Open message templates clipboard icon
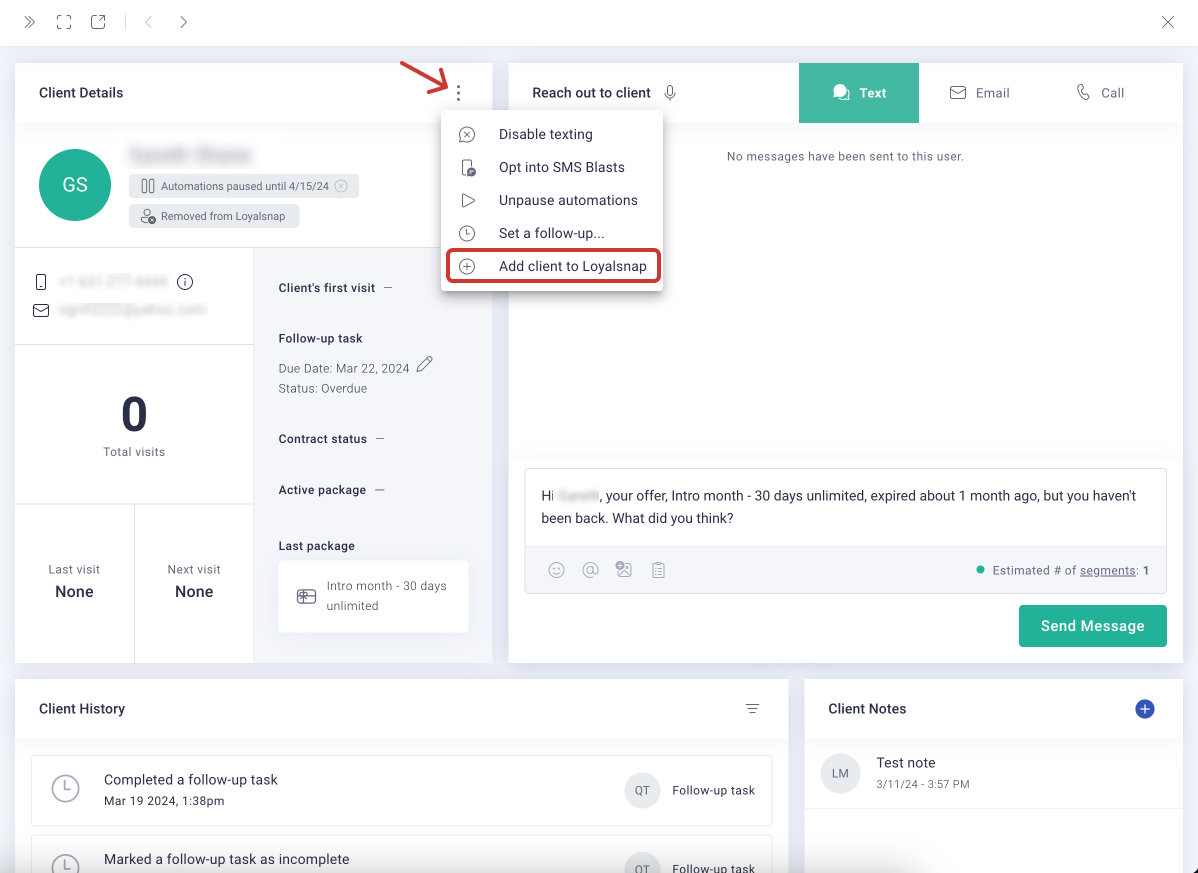 coord(658,570)
